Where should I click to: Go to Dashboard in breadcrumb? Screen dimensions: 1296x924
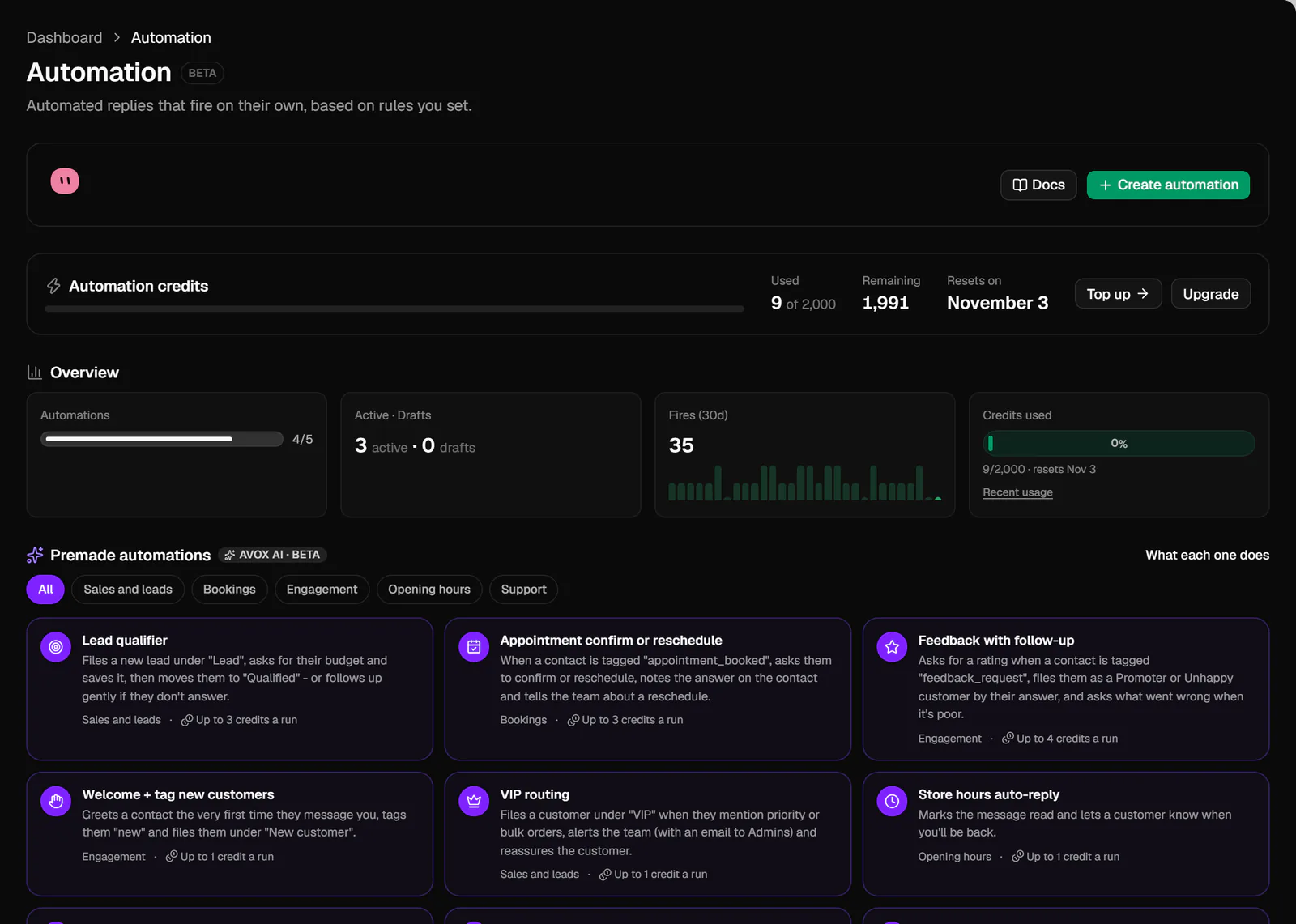64,38
